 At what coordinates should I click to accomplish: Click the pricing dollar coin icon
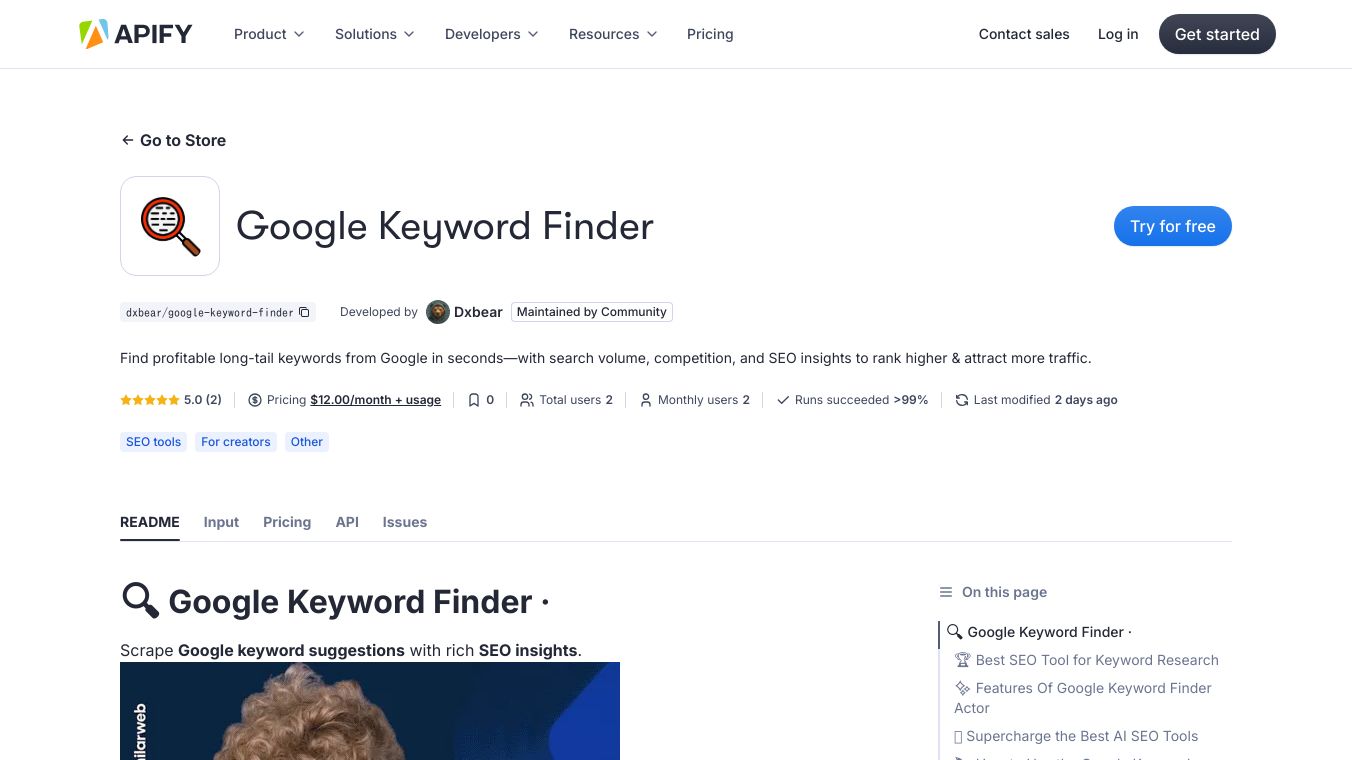[x=255, y=400]
